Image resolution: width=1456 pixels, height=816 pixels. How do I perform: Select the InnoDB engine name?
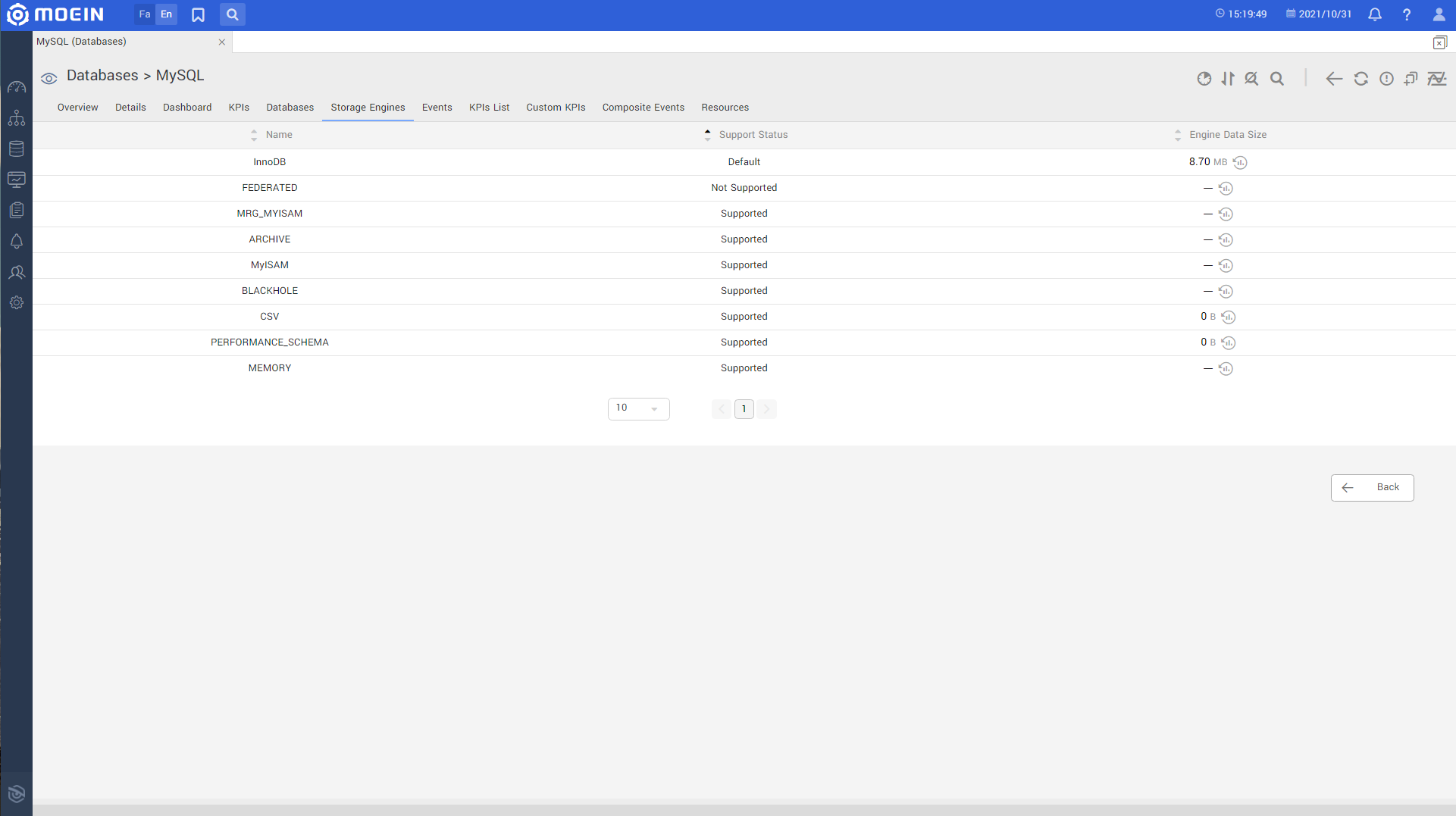[270, 162]
